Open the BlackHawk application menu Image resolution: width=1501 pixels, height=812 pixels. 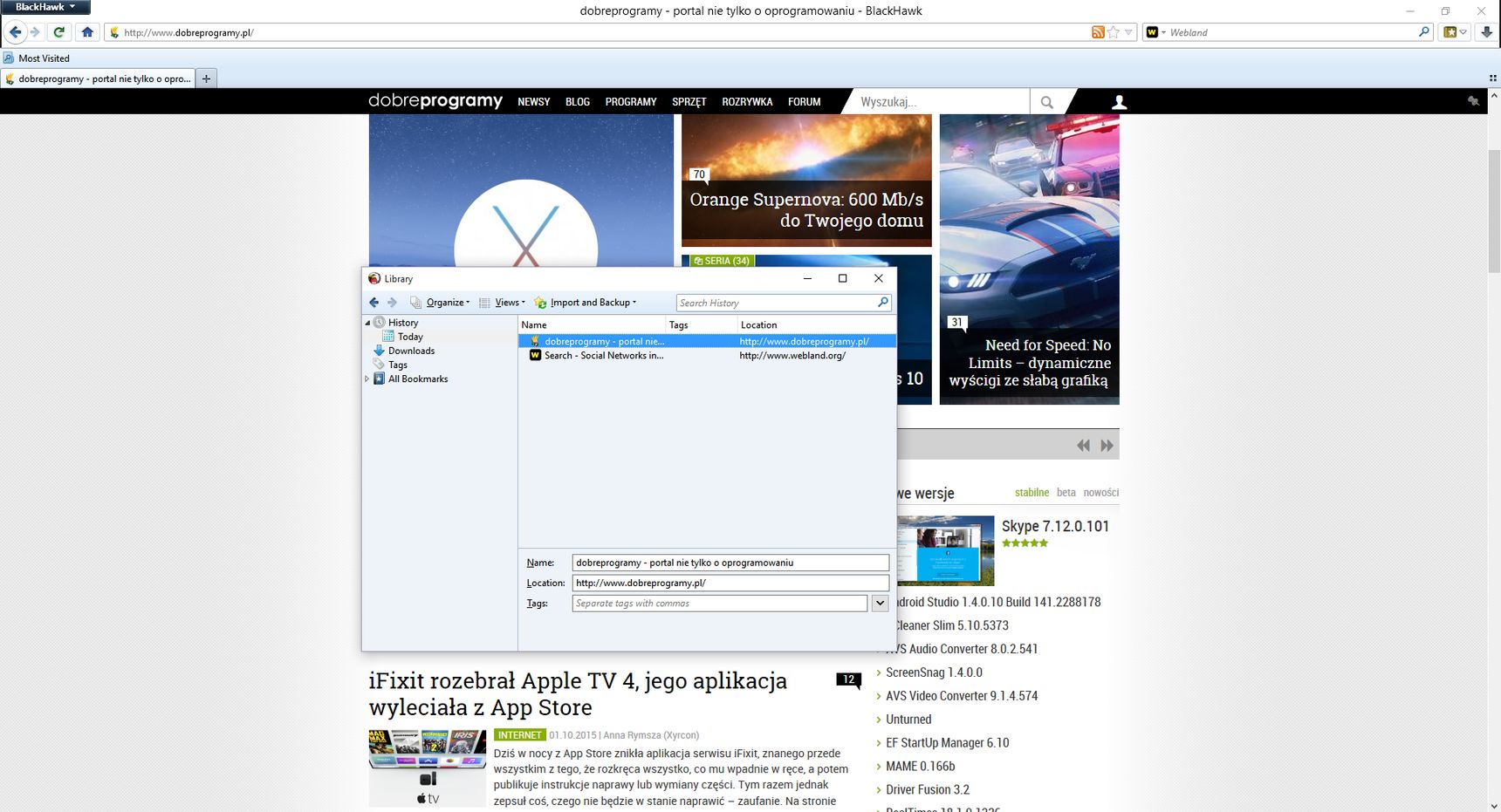click(x=45, y=7)
